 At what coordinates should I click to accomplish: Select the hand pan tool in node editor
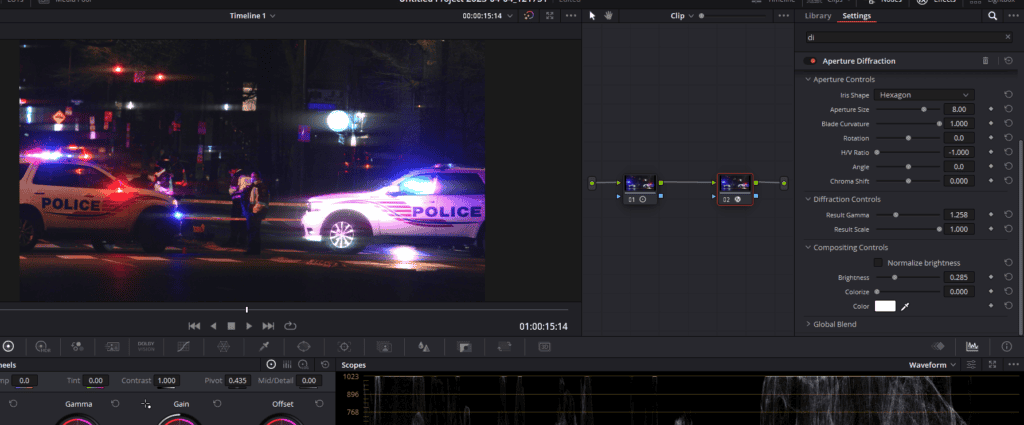pos(608,16)
